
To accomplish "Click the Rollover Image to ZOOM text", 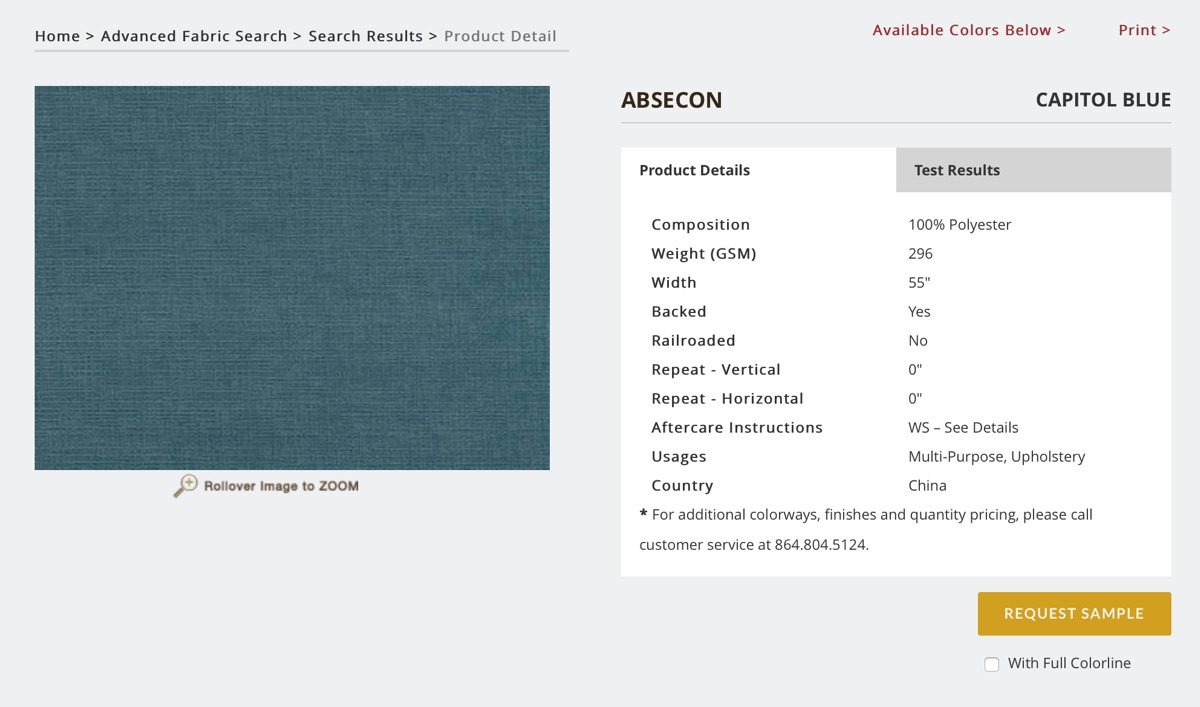I will [x=281, y=486].
